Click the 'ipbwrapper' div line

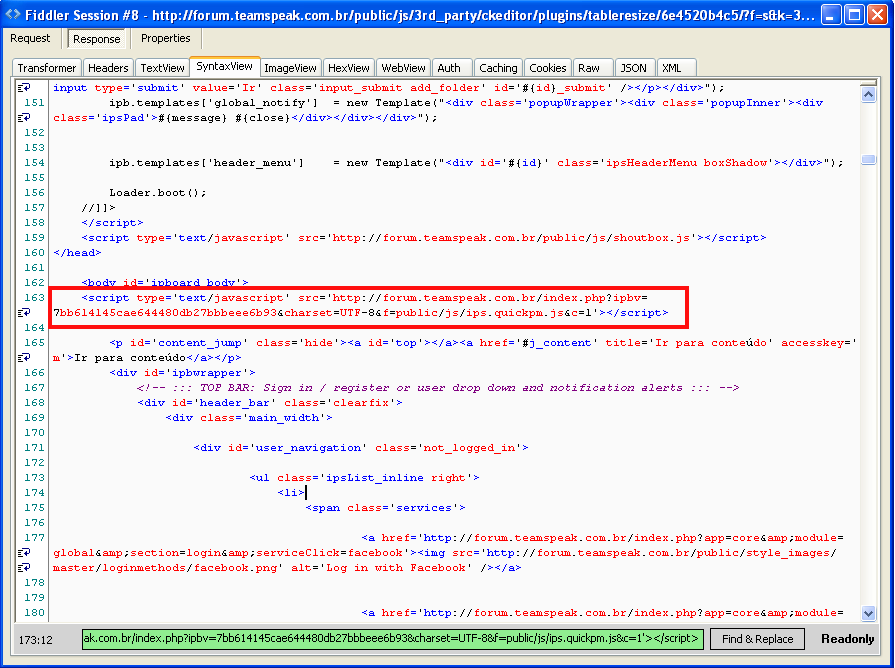click(183, 373)
